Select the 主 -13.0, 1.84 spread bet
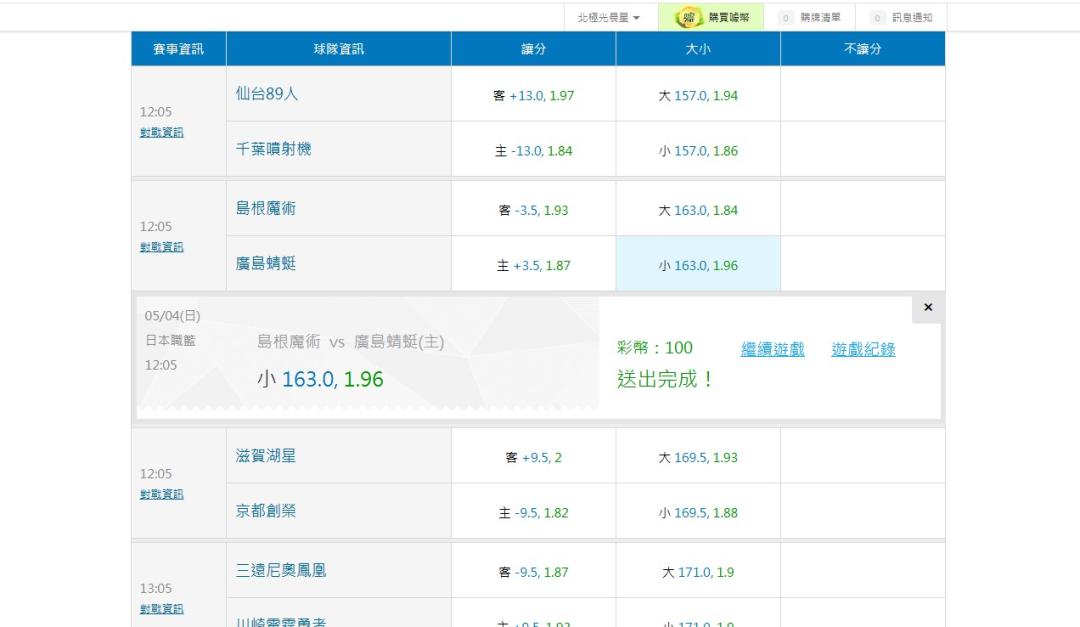 click(x=534, y=150)
